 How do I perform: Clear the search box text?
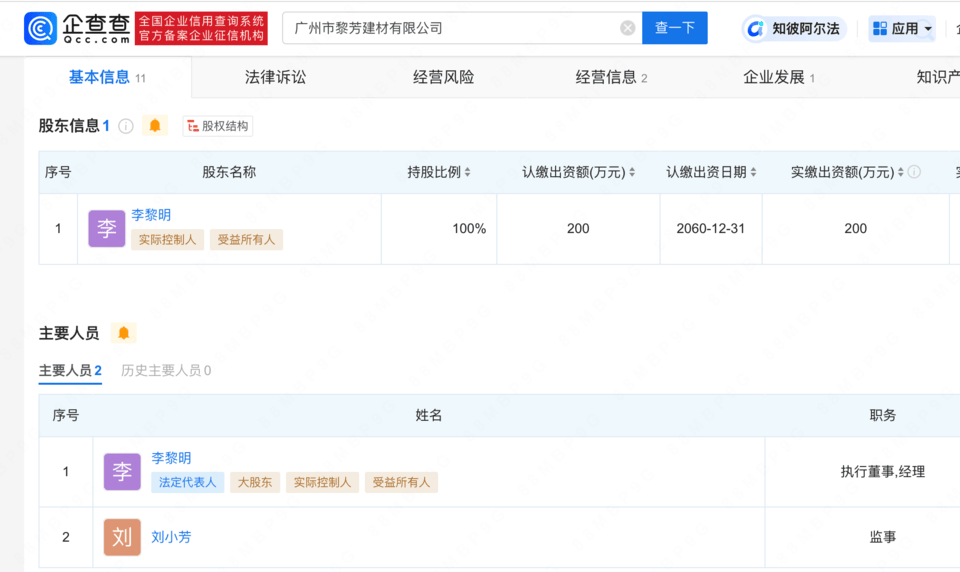[x=628, y=28]
